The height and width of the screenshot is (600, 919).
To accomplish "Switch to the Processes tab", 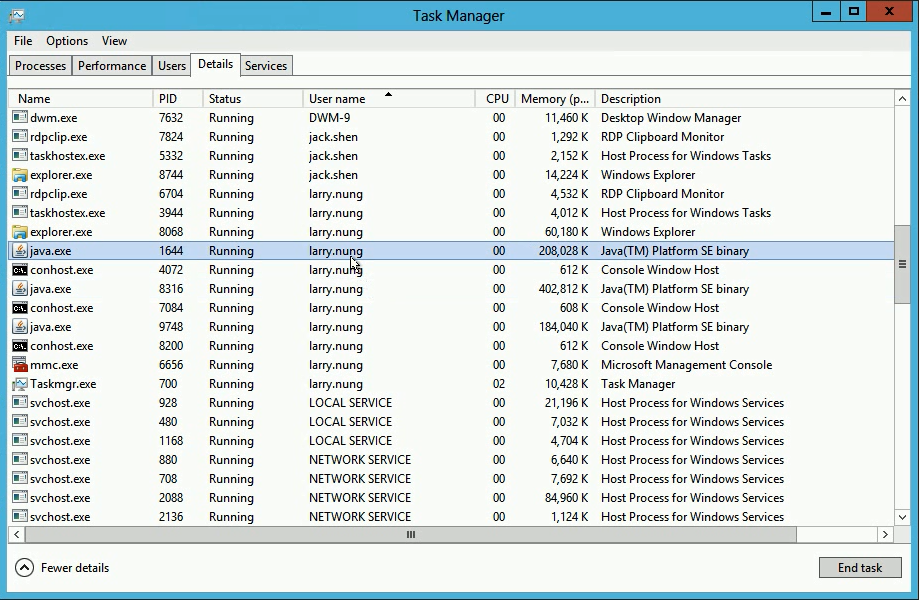I will (40, 66).
